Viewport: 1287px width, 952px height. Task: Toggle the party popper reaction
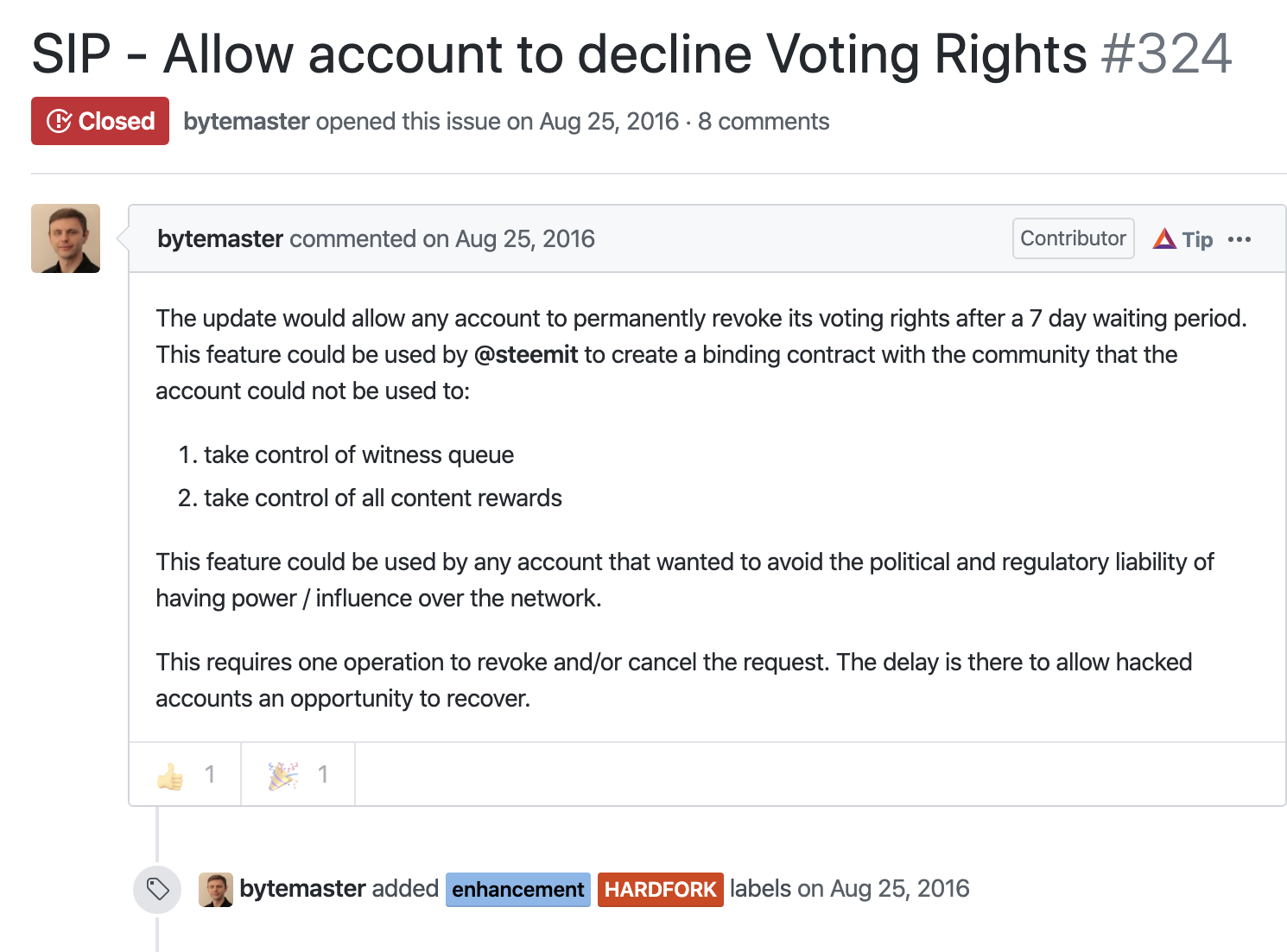pyautogui.click(x=298, y=775)
